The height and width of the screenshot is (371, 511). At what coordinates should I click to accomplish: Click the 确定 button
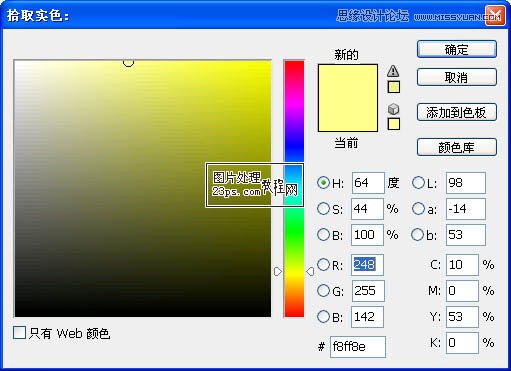point(457,50)
